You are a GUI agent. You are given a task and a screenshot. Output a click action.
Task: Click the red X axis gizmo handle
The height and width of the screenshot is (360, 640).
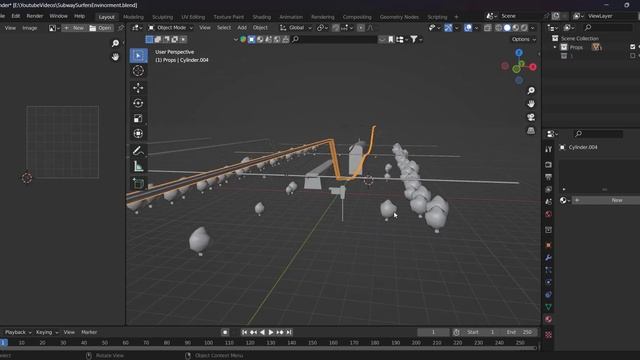pos(533,67)
